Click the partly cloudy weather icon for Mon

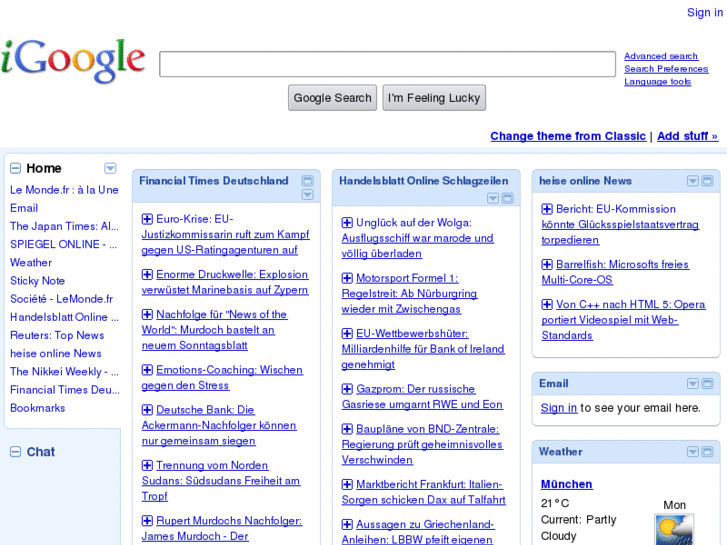pos(674,529)
